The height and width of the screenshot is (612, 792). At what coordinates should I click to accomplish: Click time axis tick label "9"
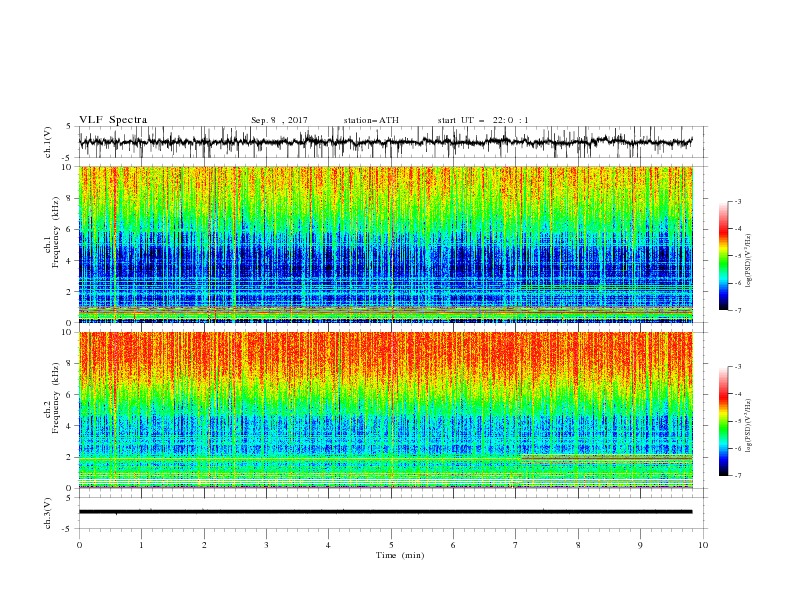point(640,545)
